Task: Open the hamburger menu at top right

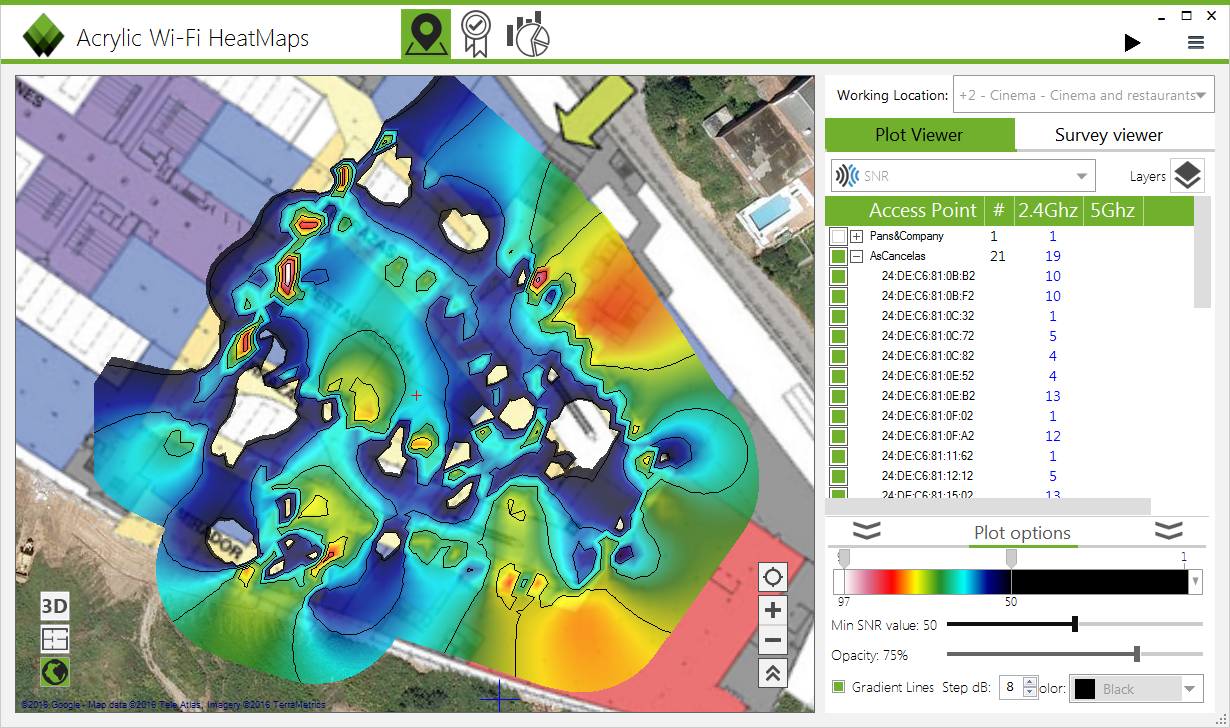Action: tap(1195, 42)
